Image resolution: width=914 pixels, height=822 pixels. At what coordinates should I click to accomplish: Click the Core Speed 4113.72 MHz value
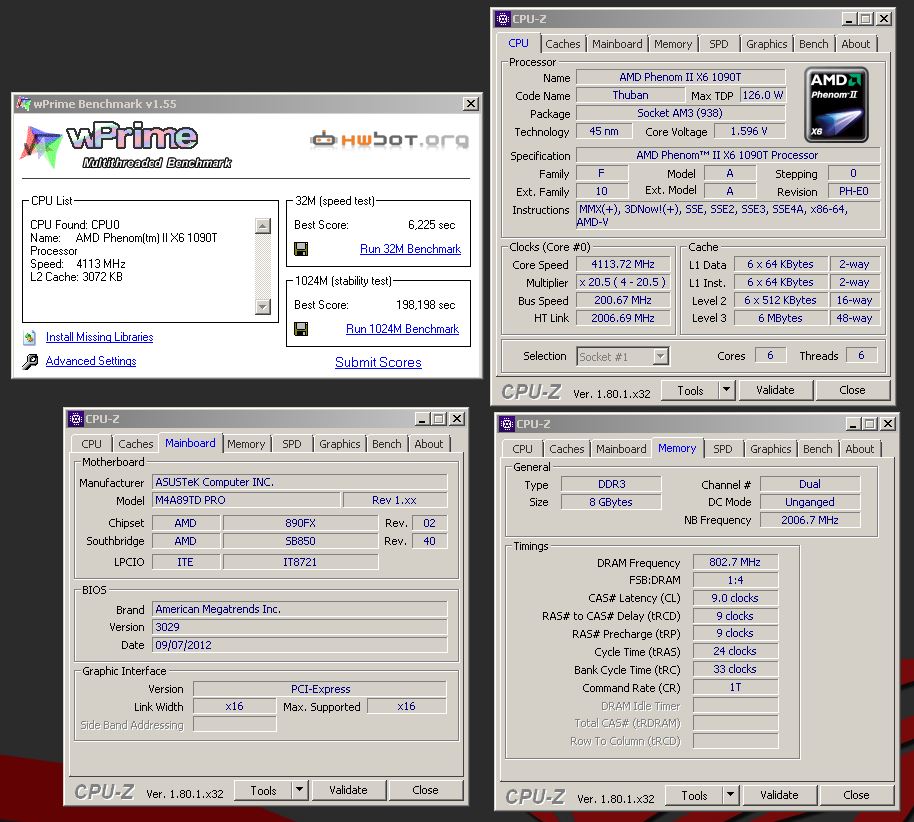tap(623, 264)
